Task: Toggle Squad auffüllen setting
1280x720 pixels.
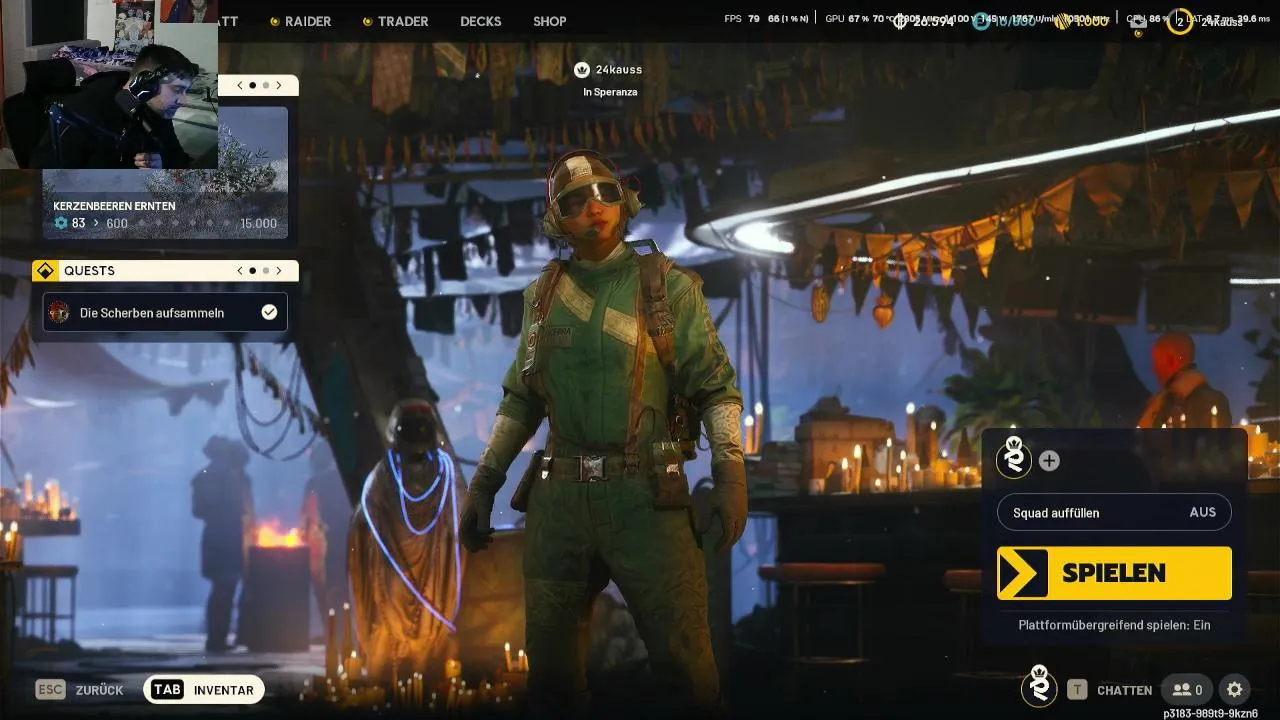Action: [x=1114, y=512]
